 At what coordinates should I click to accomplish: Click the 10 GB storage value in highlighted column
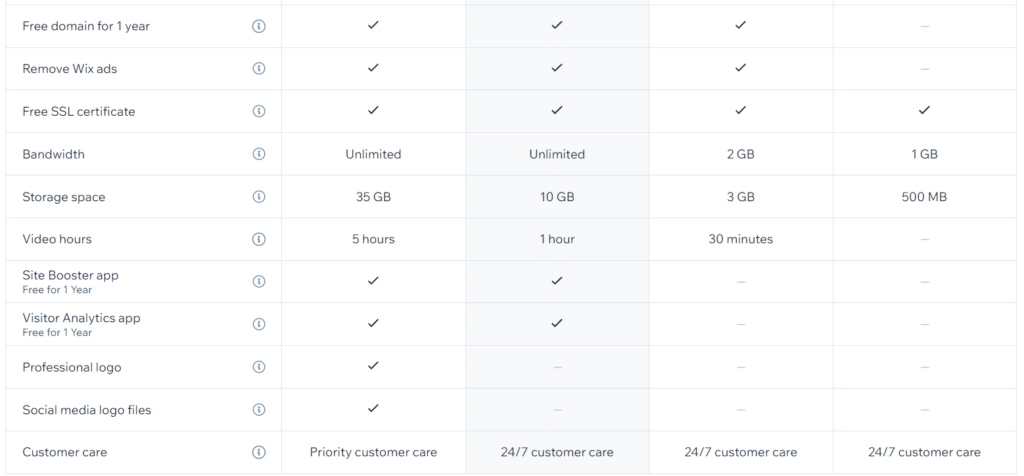pos(556,197)
